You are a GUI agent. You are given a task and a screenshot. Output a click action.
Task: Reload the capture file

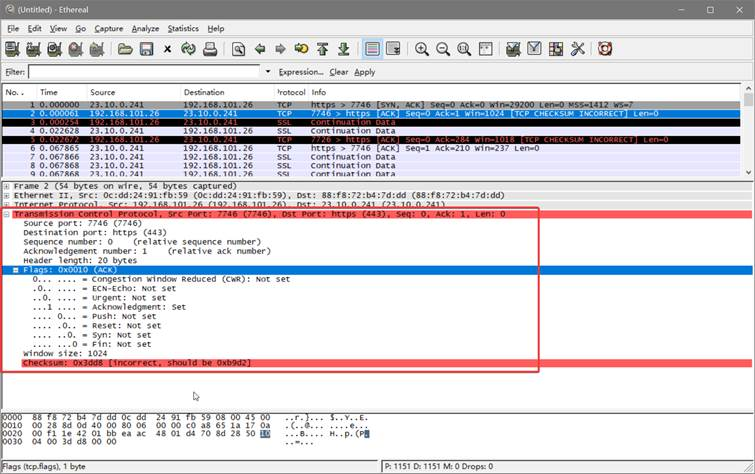[x=188, y=49]
